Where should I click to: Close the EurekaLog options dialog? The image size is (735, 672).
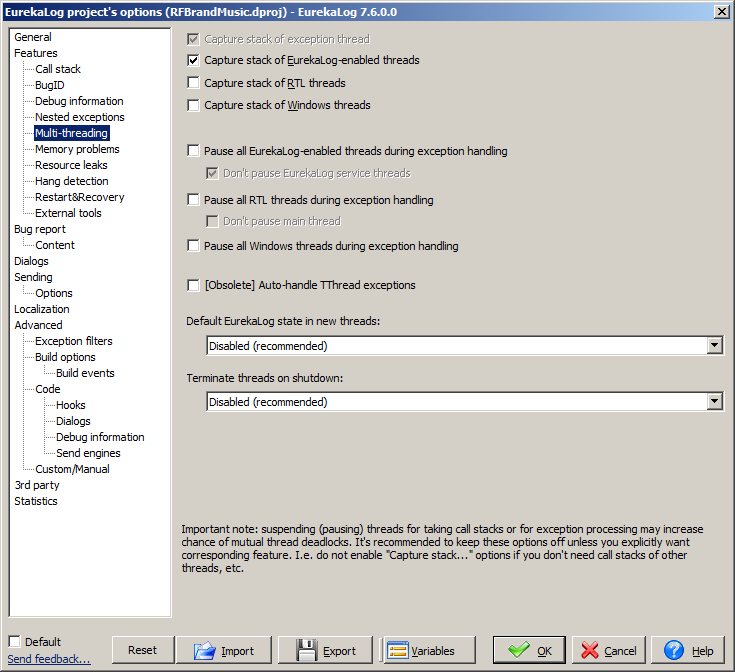coord(721,11)
